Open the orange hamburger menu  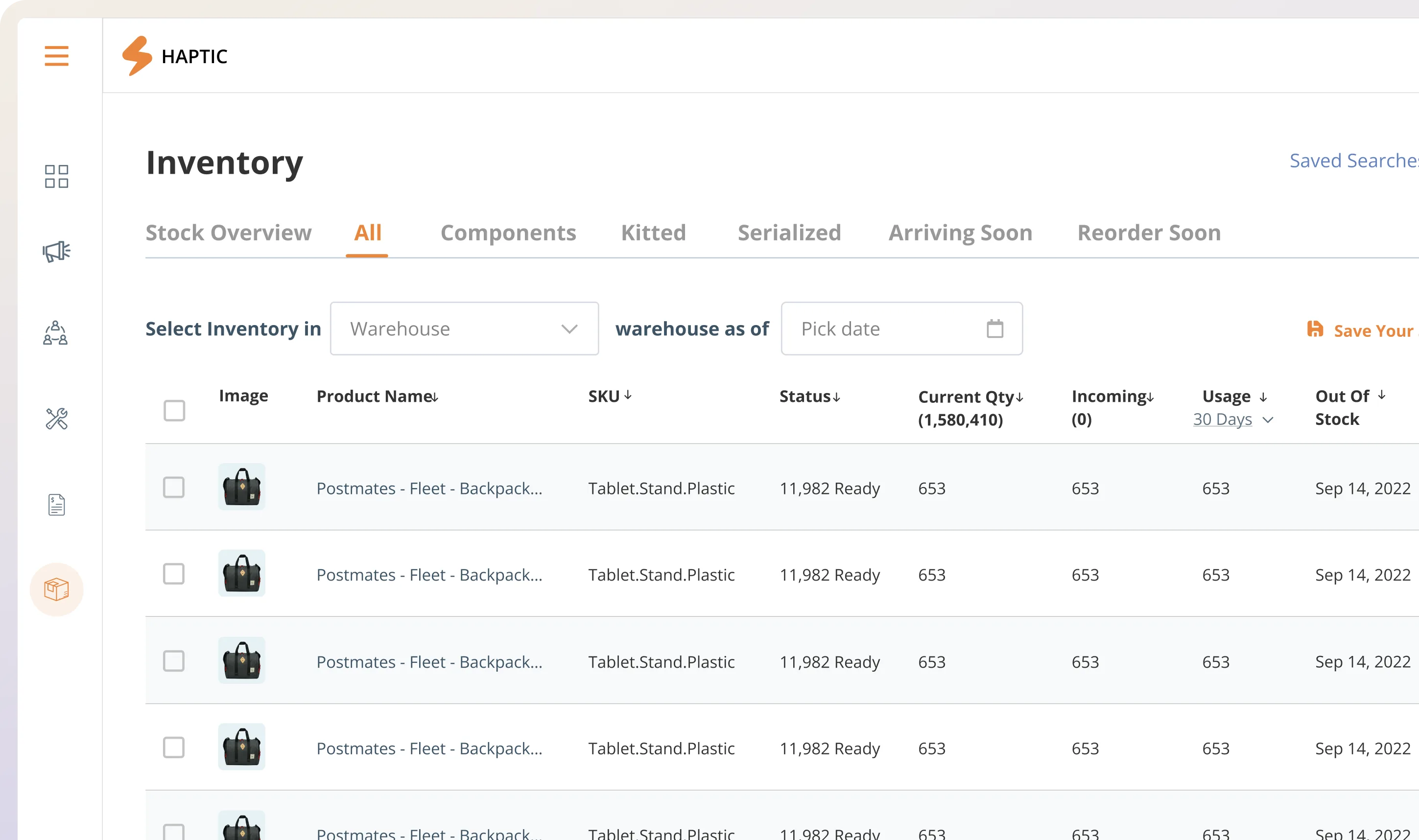[57, 56]
